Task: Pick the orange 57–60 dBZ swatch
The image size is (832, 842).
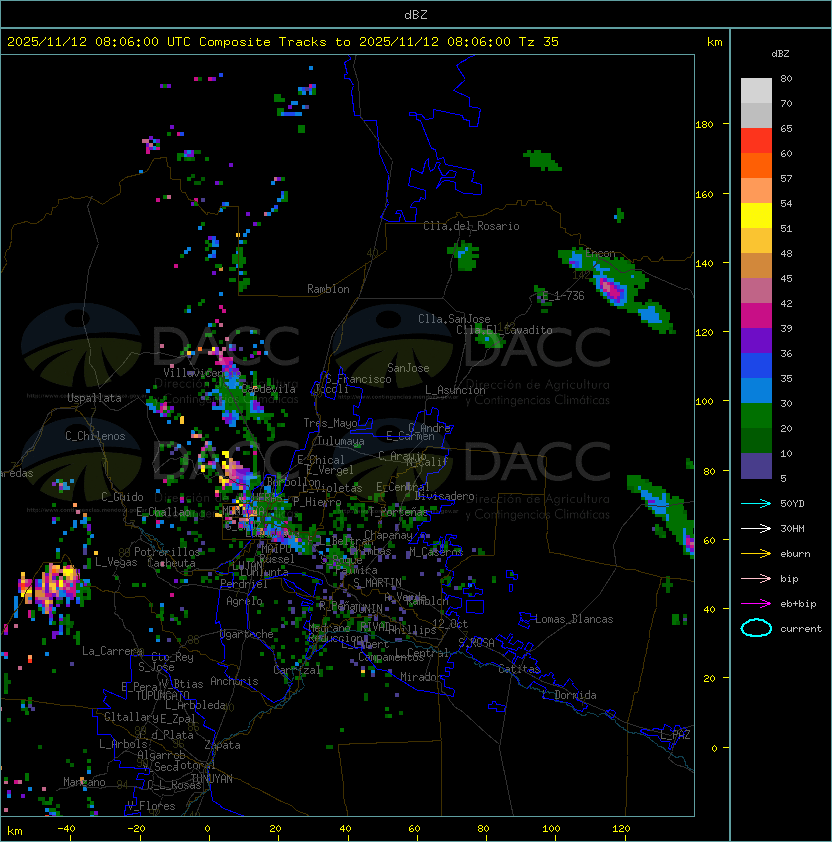Action: [756, 165]
